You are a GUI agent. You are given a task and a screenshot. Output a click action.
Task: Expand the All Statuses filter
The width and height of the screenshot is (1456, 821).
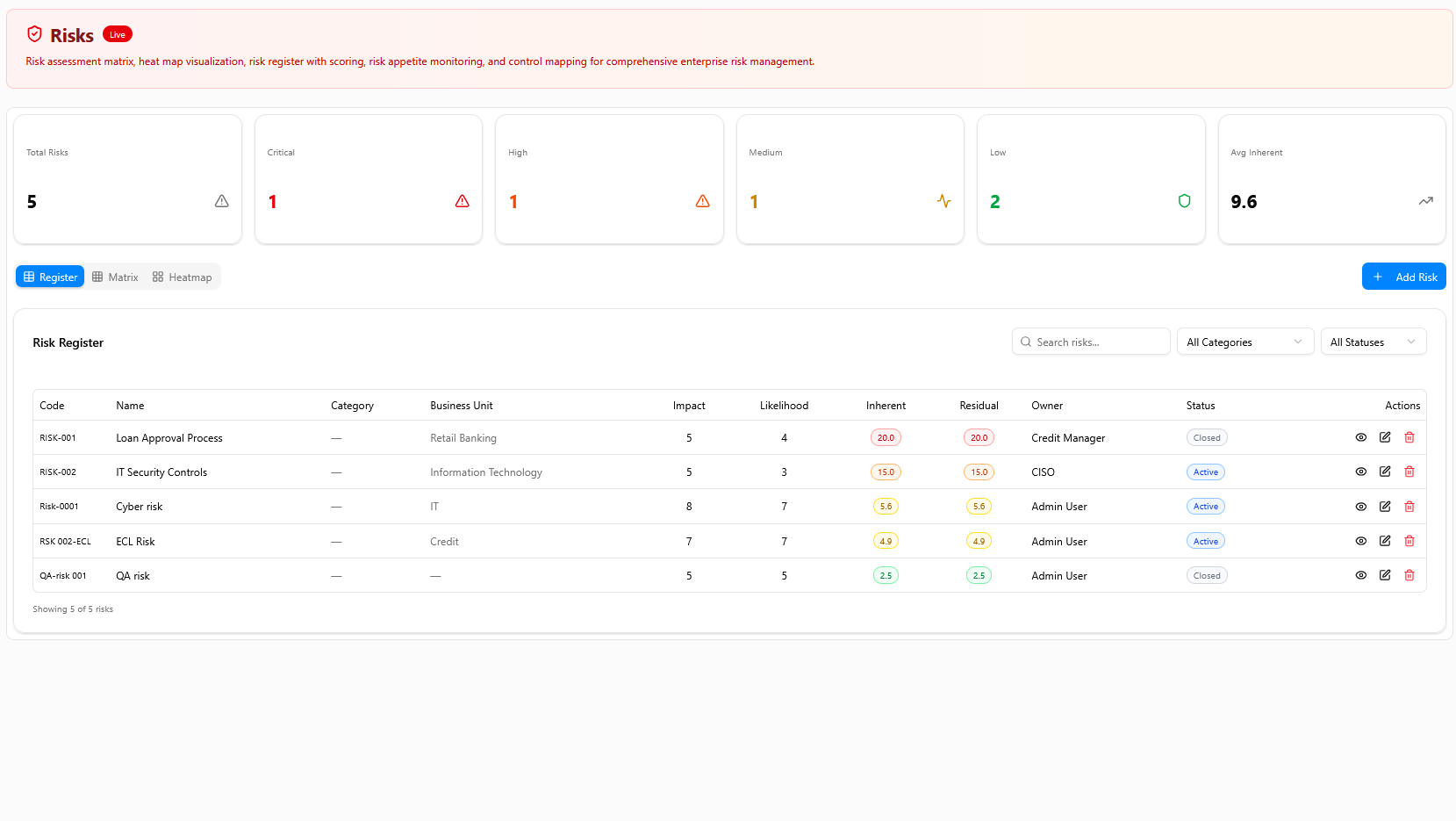pos(1373,342)
